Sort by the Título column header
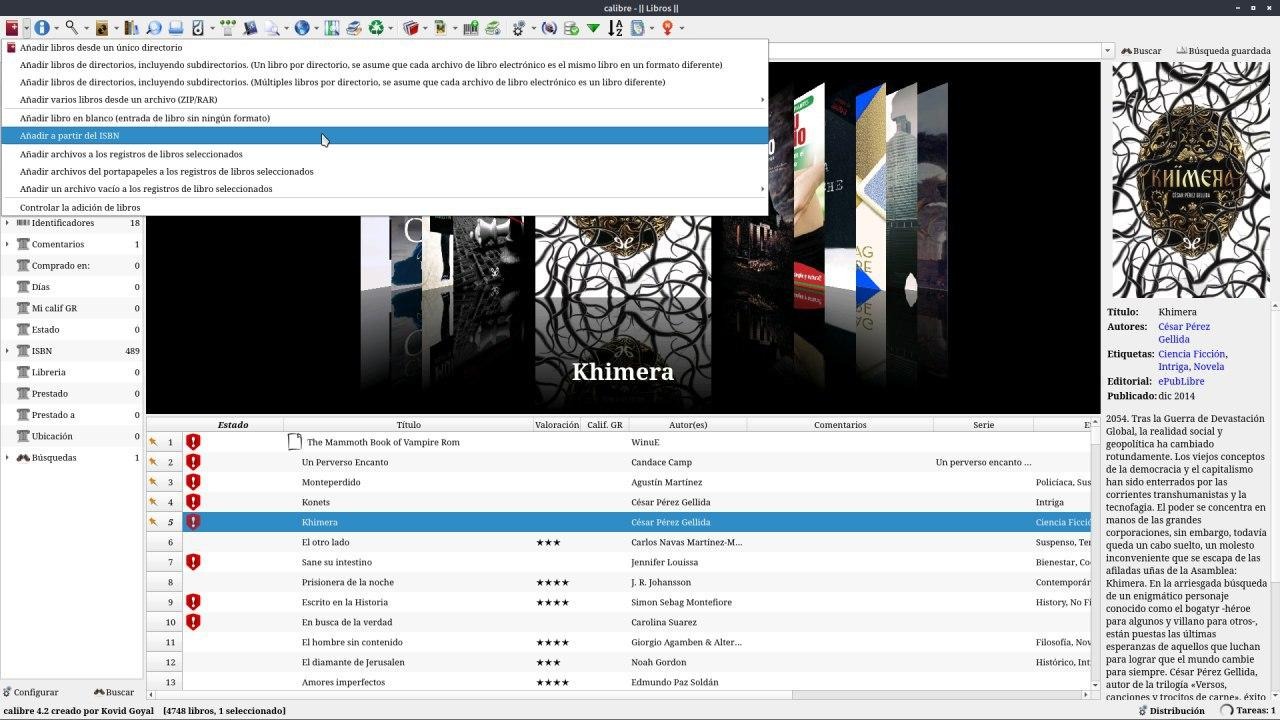Viewport: 1280px width, 720px height. [x=408, y=425]
